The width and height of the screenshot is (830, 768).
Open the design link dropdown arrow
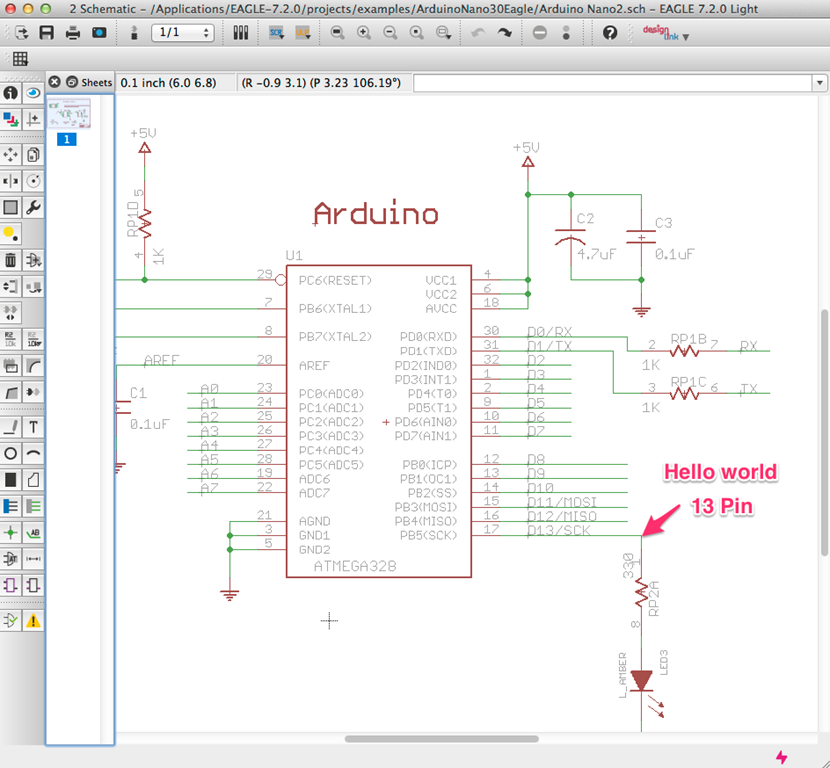pos(686,37)
